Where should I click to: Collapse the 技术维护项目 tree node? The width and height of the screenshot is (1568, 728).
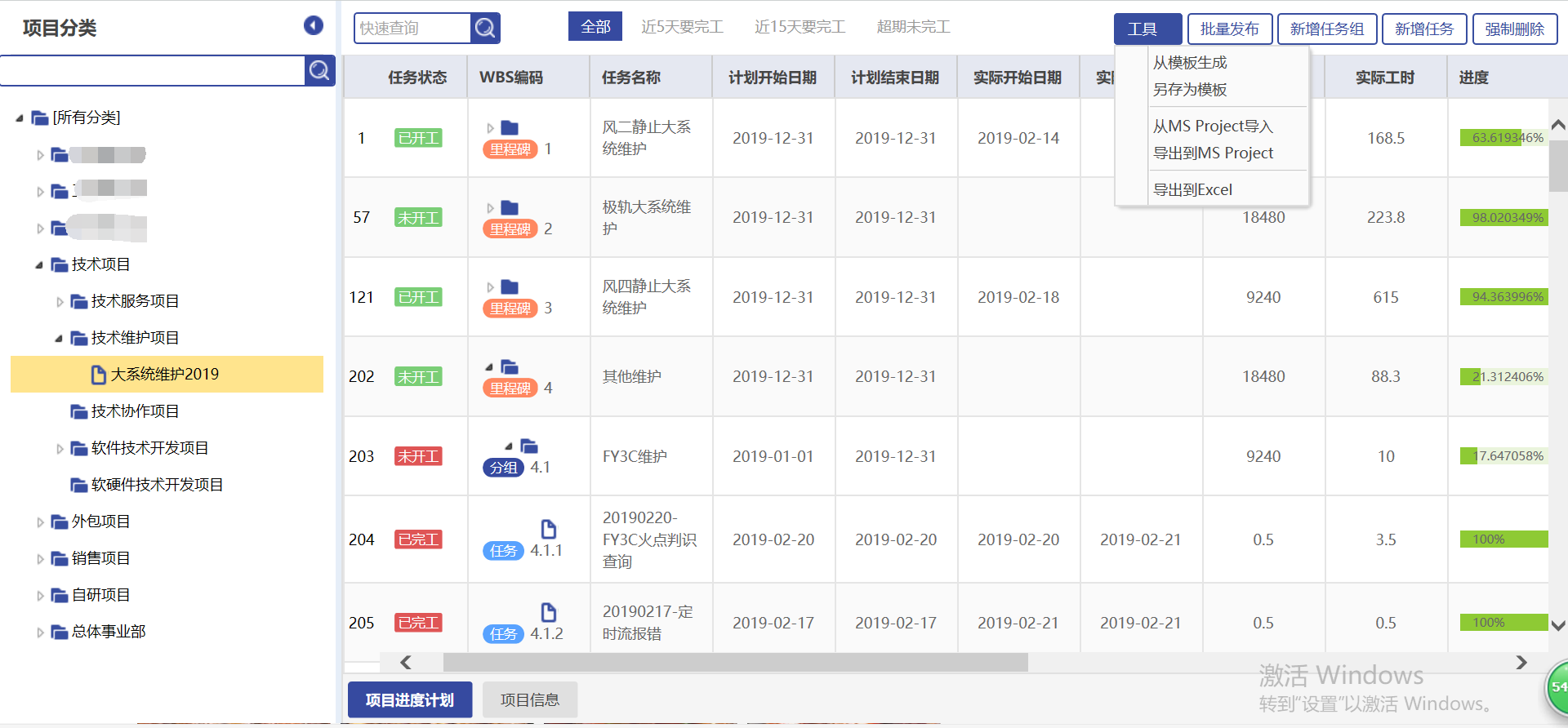(59, 339)
